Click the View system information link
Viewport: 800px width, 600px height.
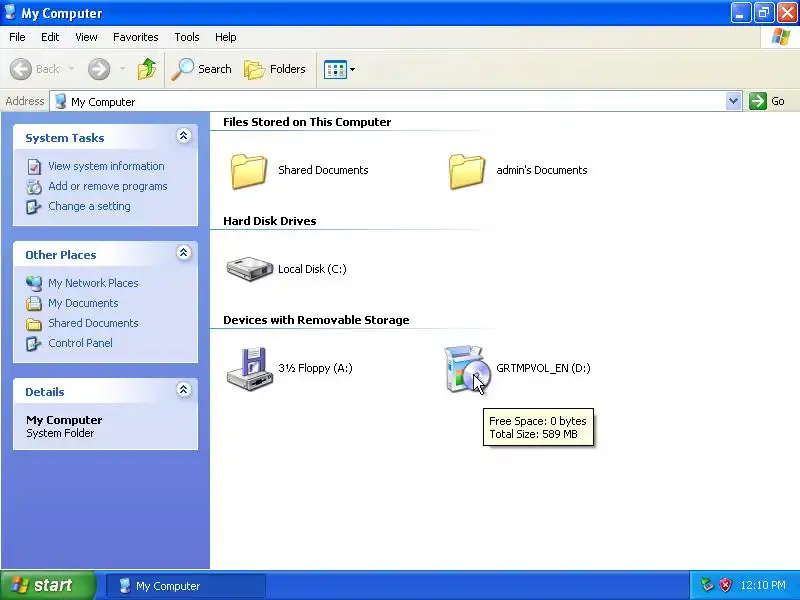(106, 166)
